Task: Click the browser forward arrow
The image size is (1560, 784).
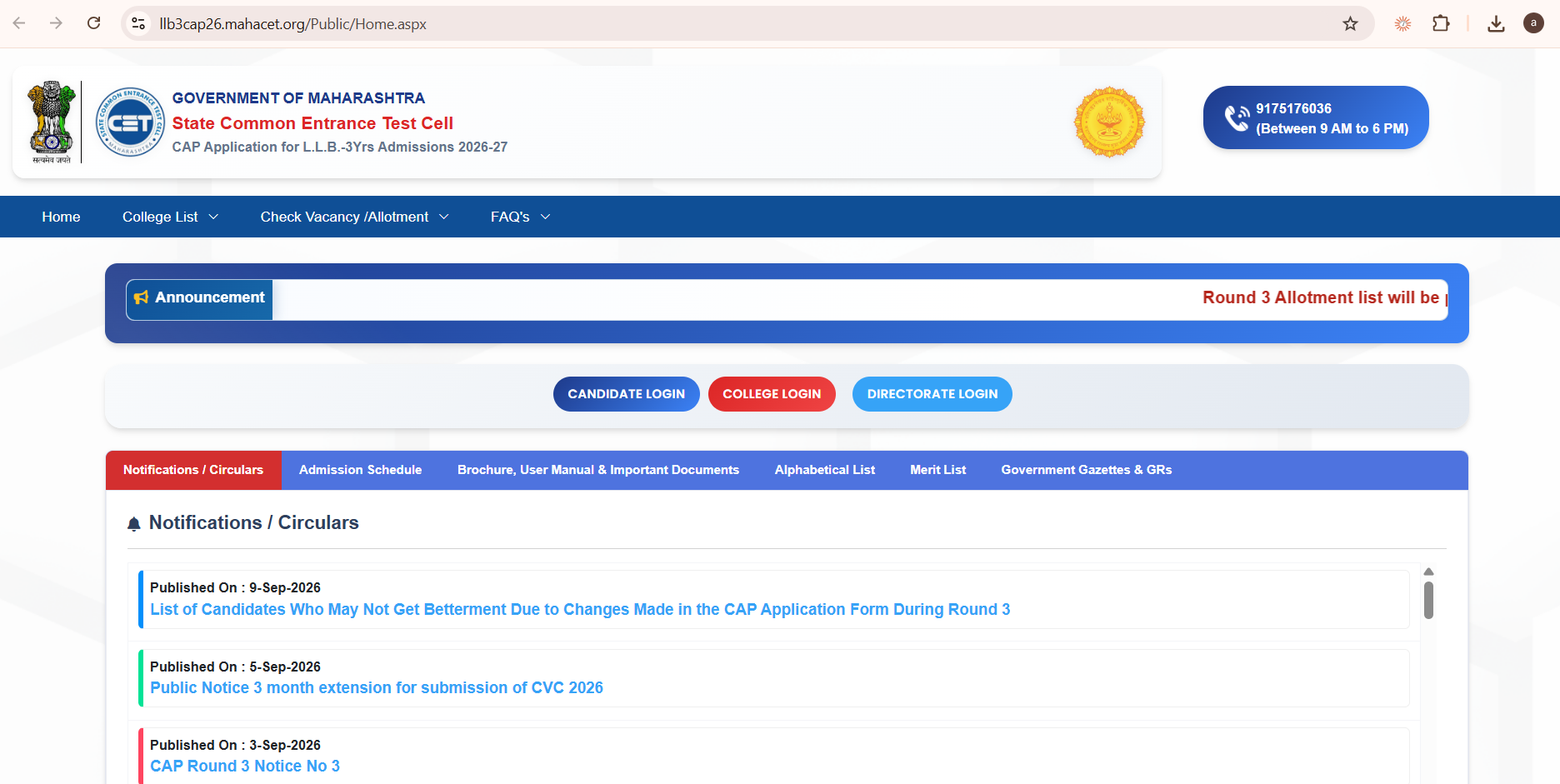Action: (x=56, y=23)
